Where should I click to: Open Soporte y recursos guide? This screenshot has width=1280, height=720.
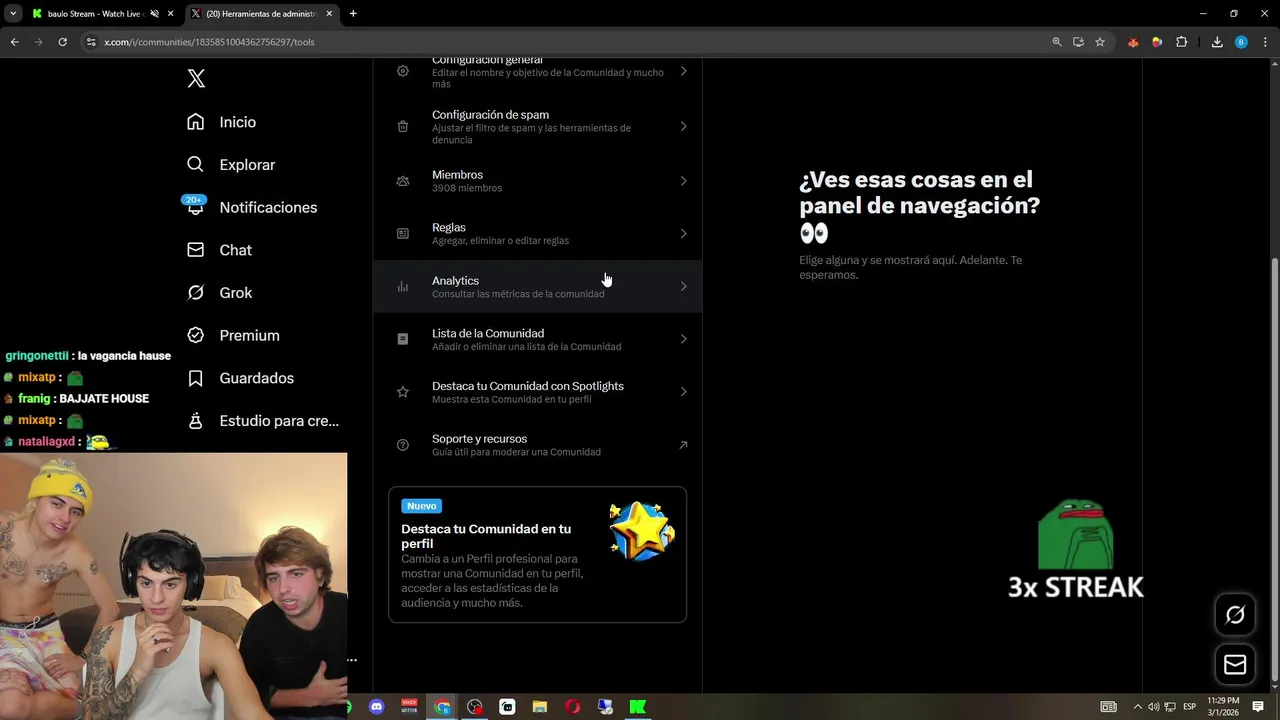click(538, 445)
